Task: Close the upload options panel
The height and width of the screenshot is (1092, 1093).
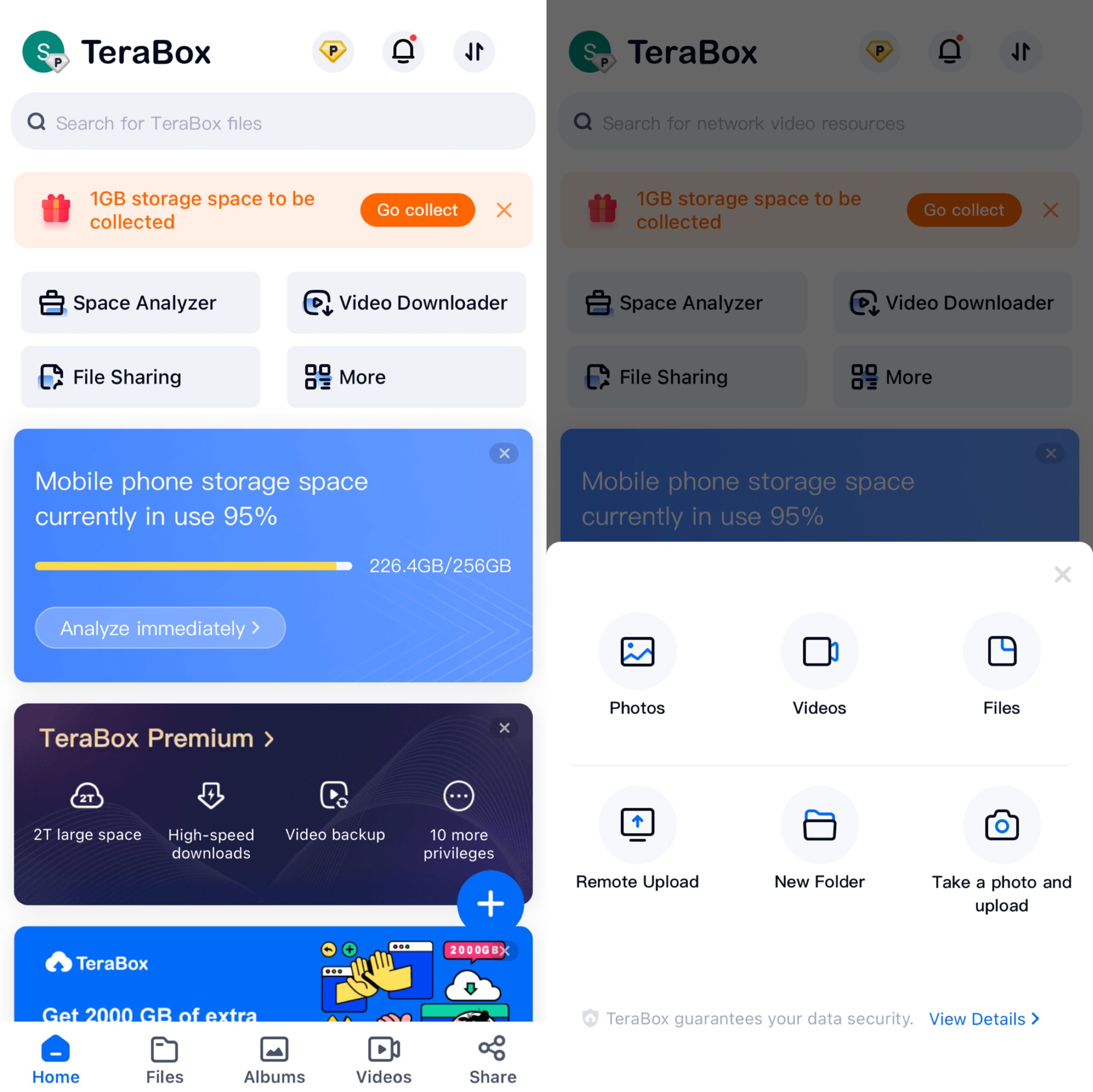Action: coord(1063,573)
